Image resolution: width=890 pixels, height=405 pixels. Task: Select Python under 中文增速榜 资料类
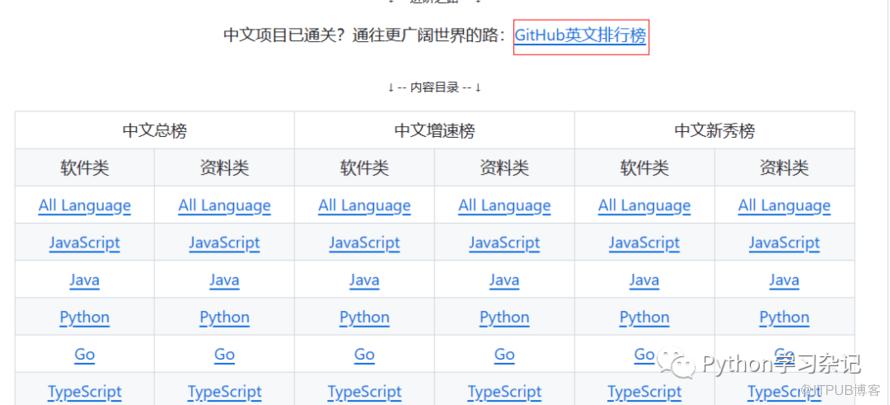pos(504,318)
